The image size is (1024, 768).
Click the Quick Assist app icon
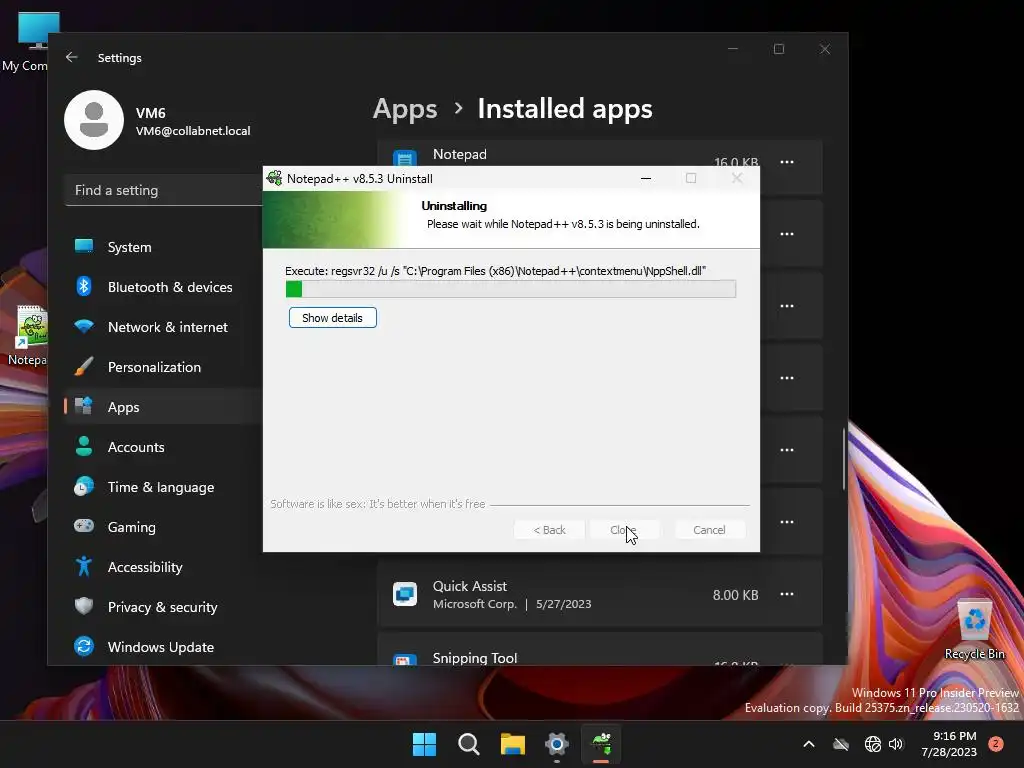[405, 594]
